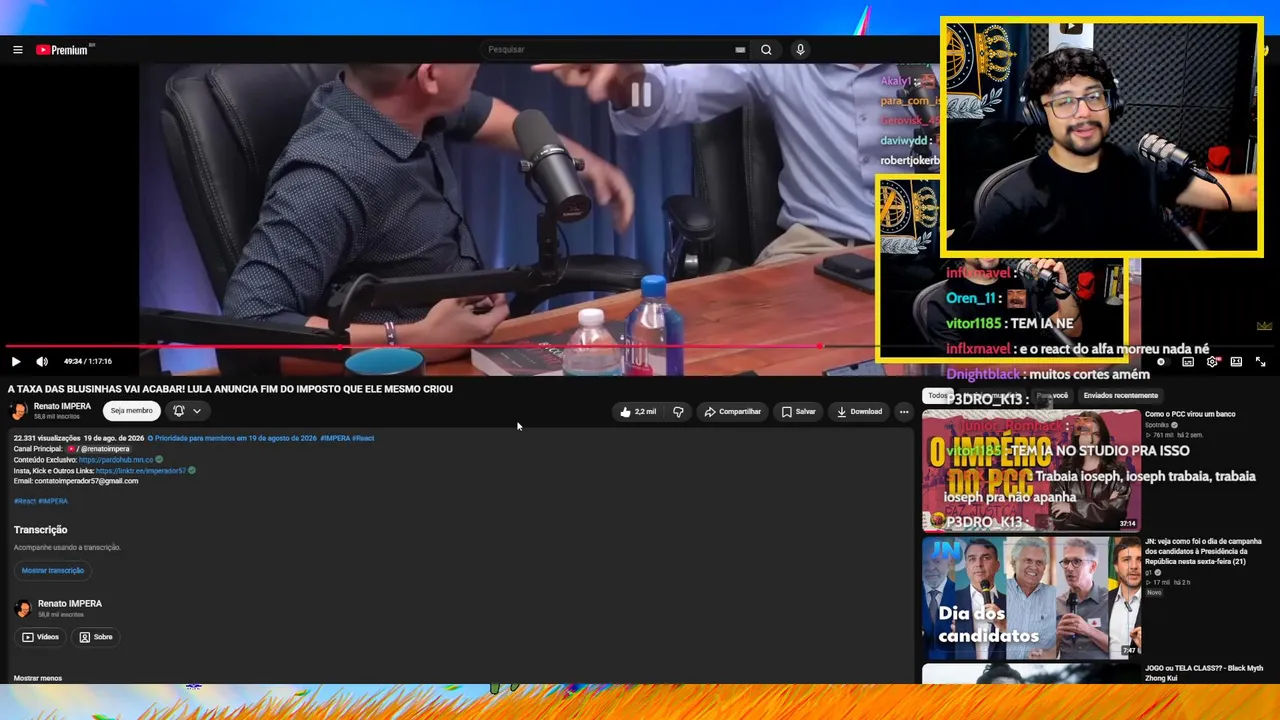The height and width of the screenshot is (720, 1280).
Task: Open the Sobre channel button
Action: pyautogui.click(x=95, y=637)
